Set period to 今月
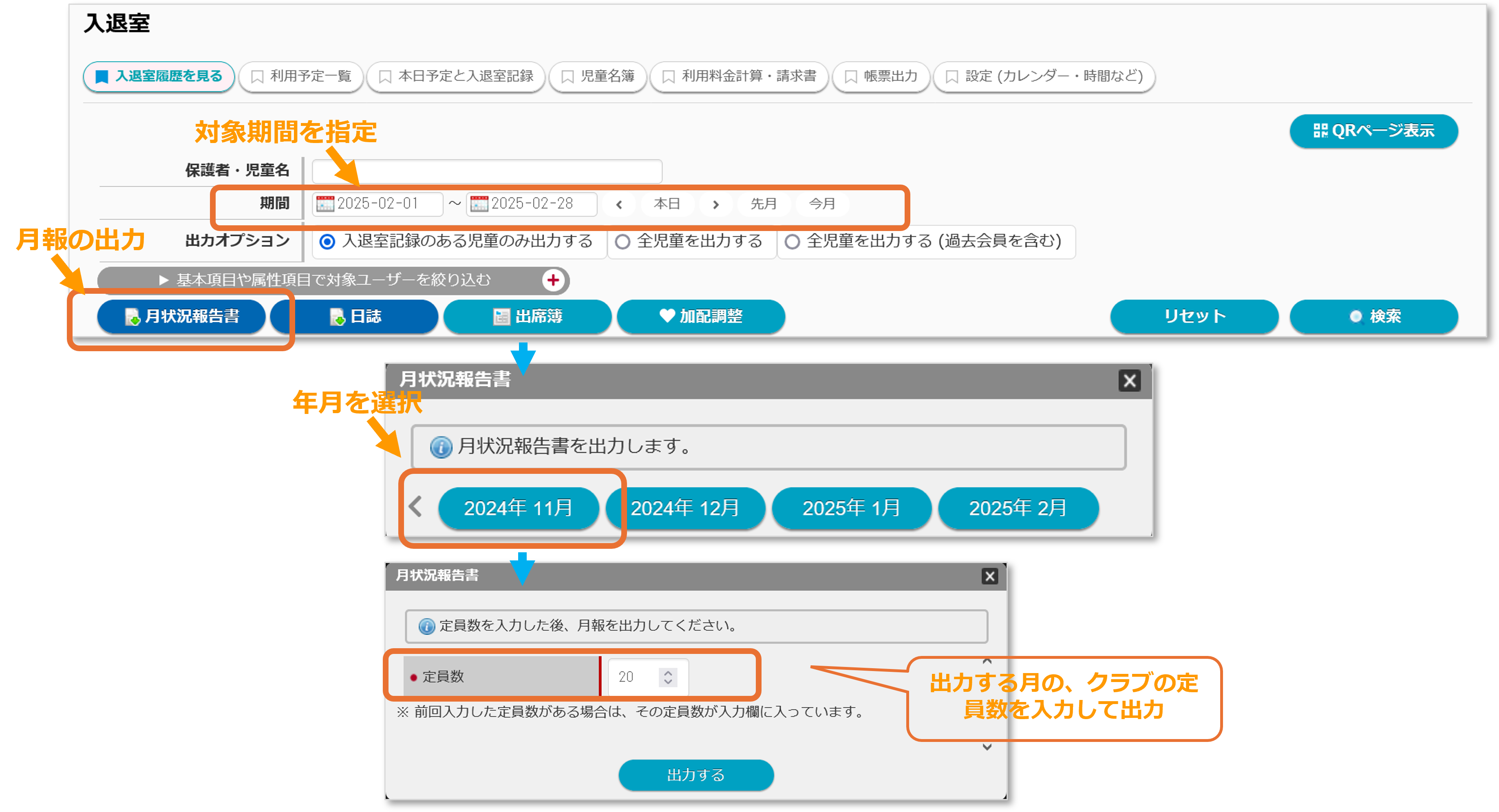 [822, 204]
